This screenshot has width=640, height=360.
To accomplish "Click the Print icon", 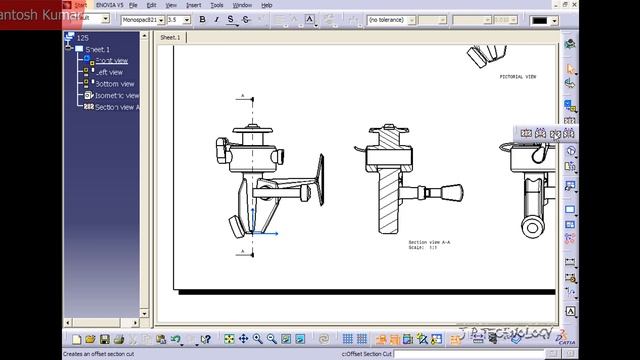I will (119, 339).
